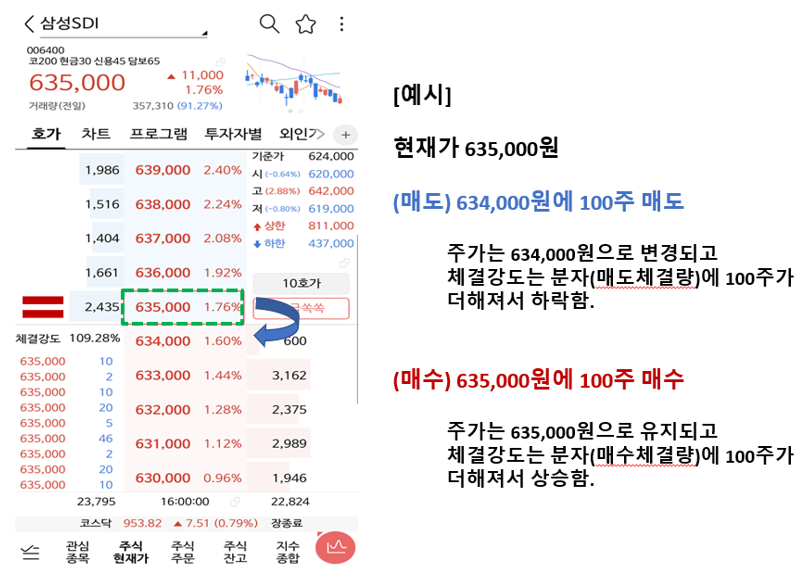
Task: Tap the small popup icon beside 16:00:00
Action: tap(235, 502)
